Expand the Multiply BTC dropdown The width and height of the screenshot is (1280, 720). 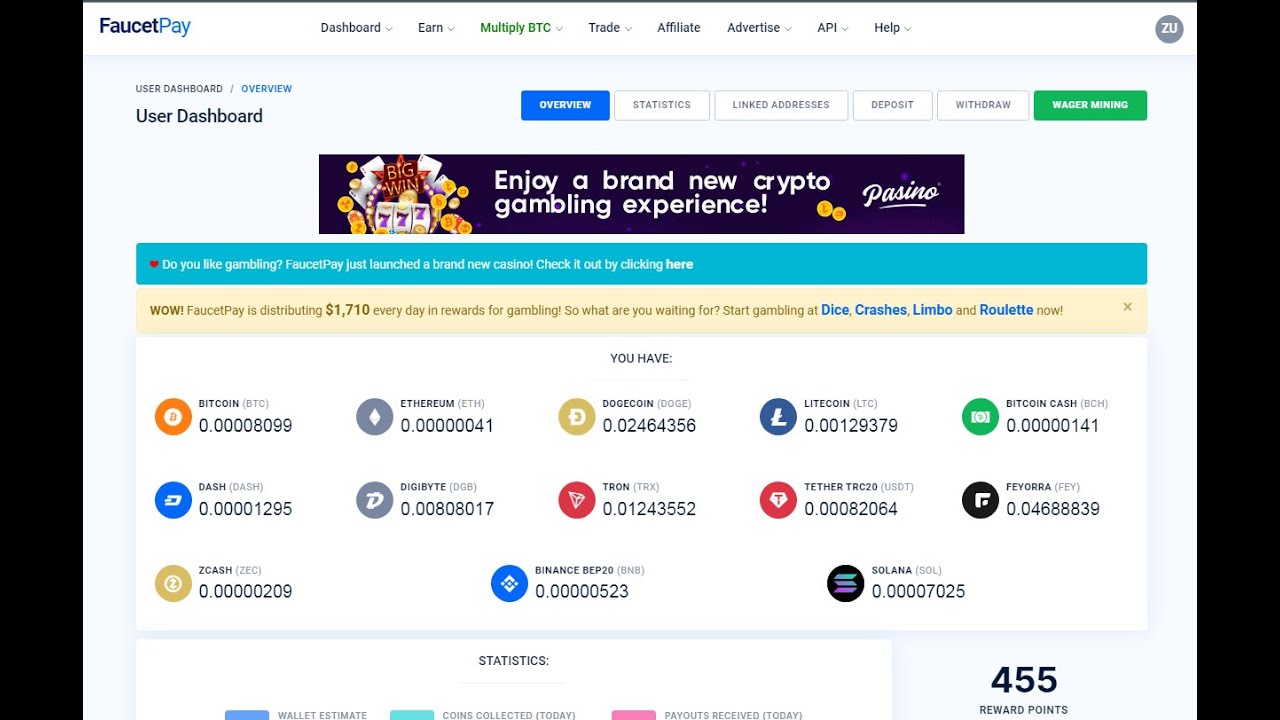pos(521,28)
